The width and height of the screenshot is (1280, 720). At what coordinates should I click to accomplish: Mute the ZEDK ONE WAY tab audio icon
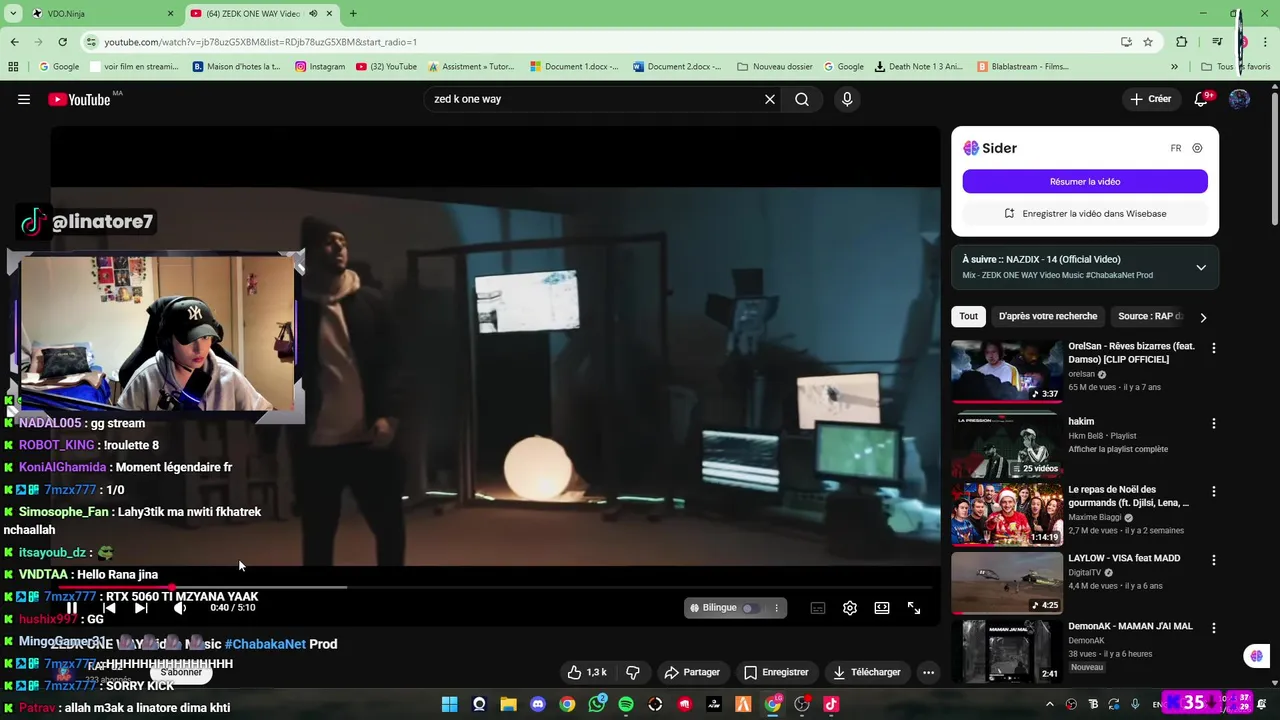tap(314, 14)
